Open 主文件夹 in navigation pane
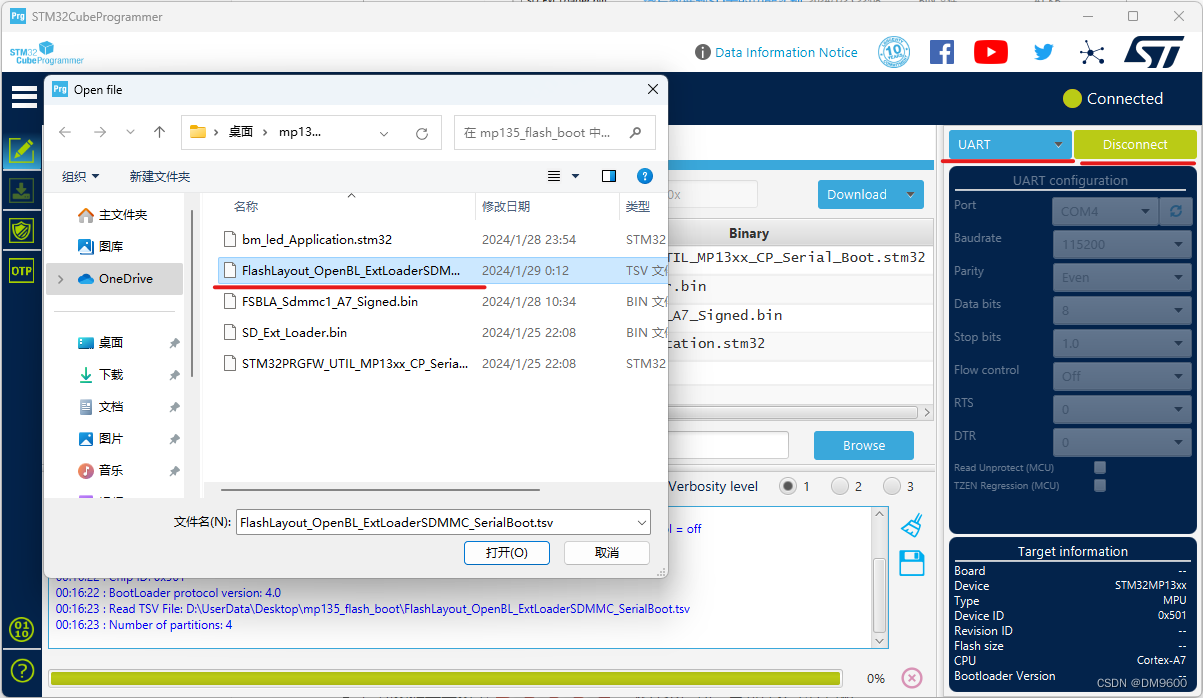 (x=112, y=215)
